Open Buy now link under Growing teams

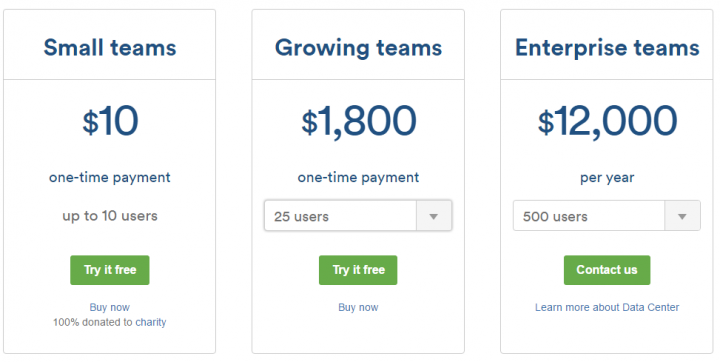pos(358,307)
